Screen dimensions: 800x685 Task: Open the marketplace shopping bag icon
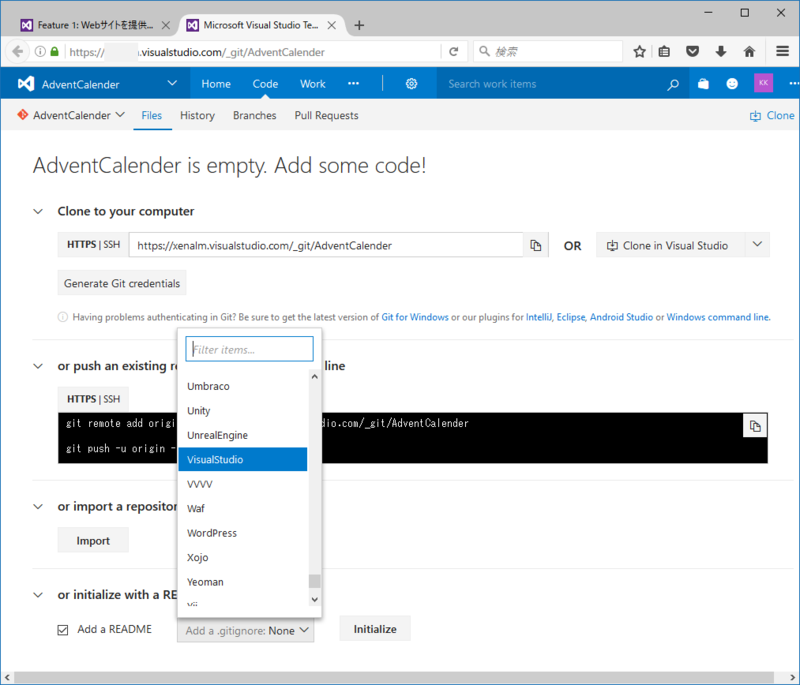(x=703, y=84)
